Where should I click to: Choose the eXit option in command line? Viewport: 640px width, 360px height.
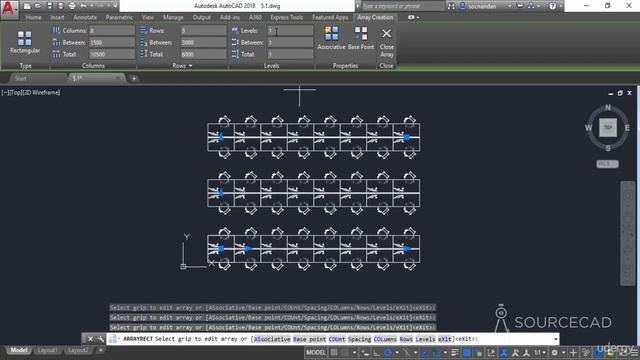(x=445, y=339)
